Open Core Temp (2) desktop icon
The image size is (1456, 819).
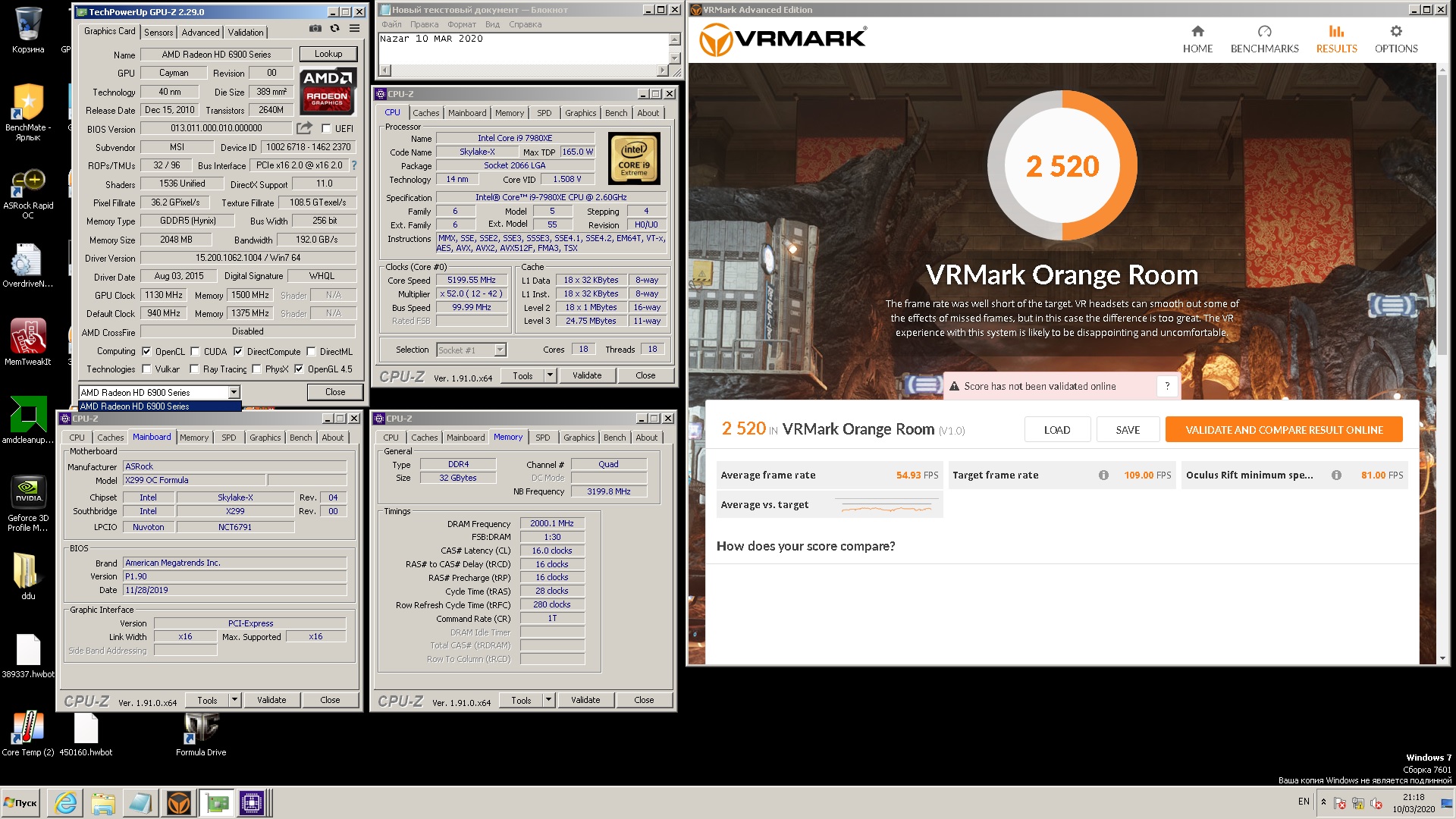point(28,733)
